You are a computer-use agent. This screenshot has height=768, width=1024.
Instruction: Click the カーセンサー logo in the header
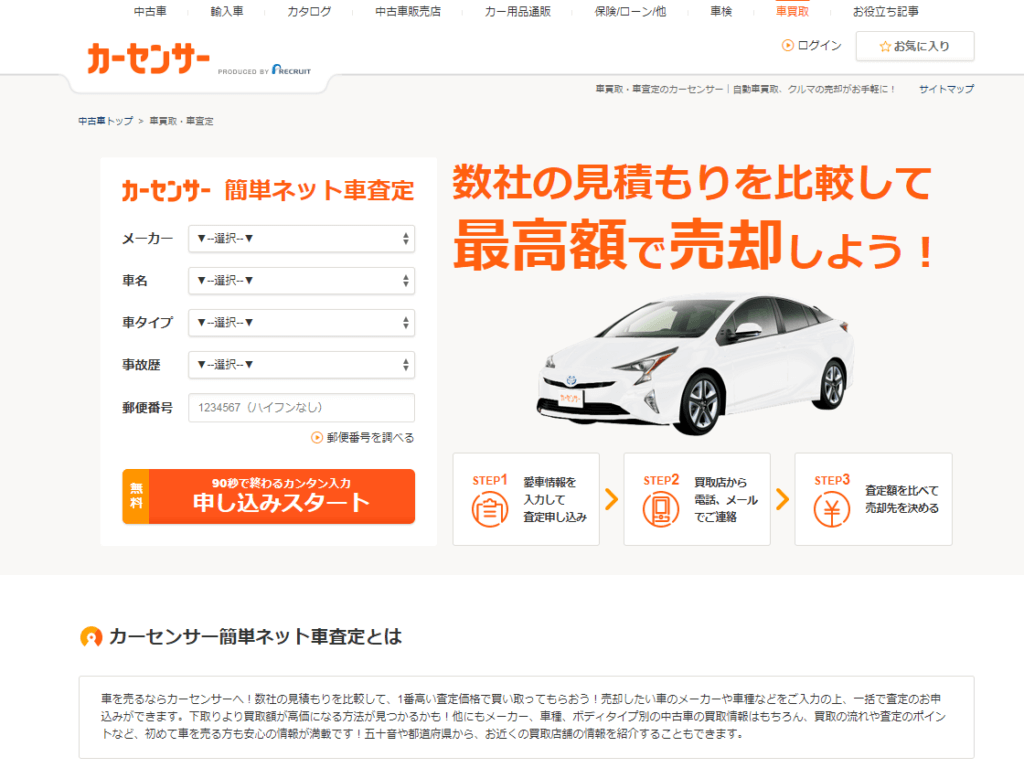click(x=148, y=59)
